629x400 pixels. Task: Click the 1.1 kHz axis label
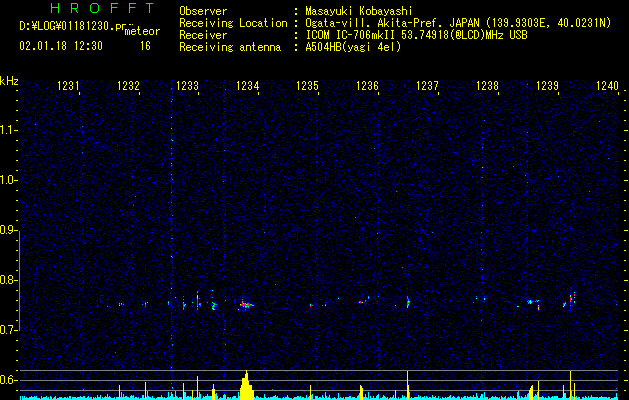coord(8,130)
